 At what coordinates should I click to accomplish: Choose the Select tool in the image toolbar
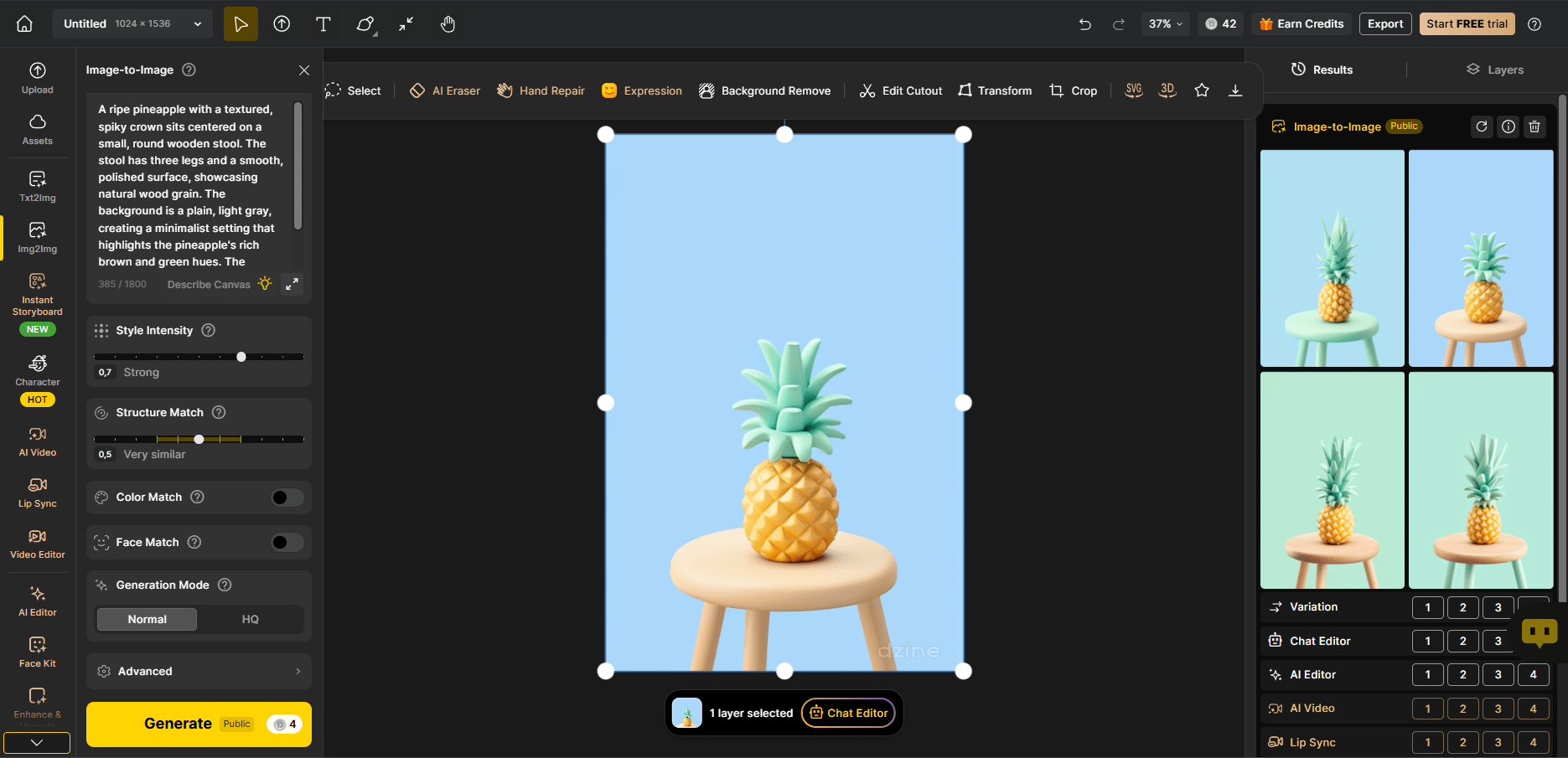point(353,90)
